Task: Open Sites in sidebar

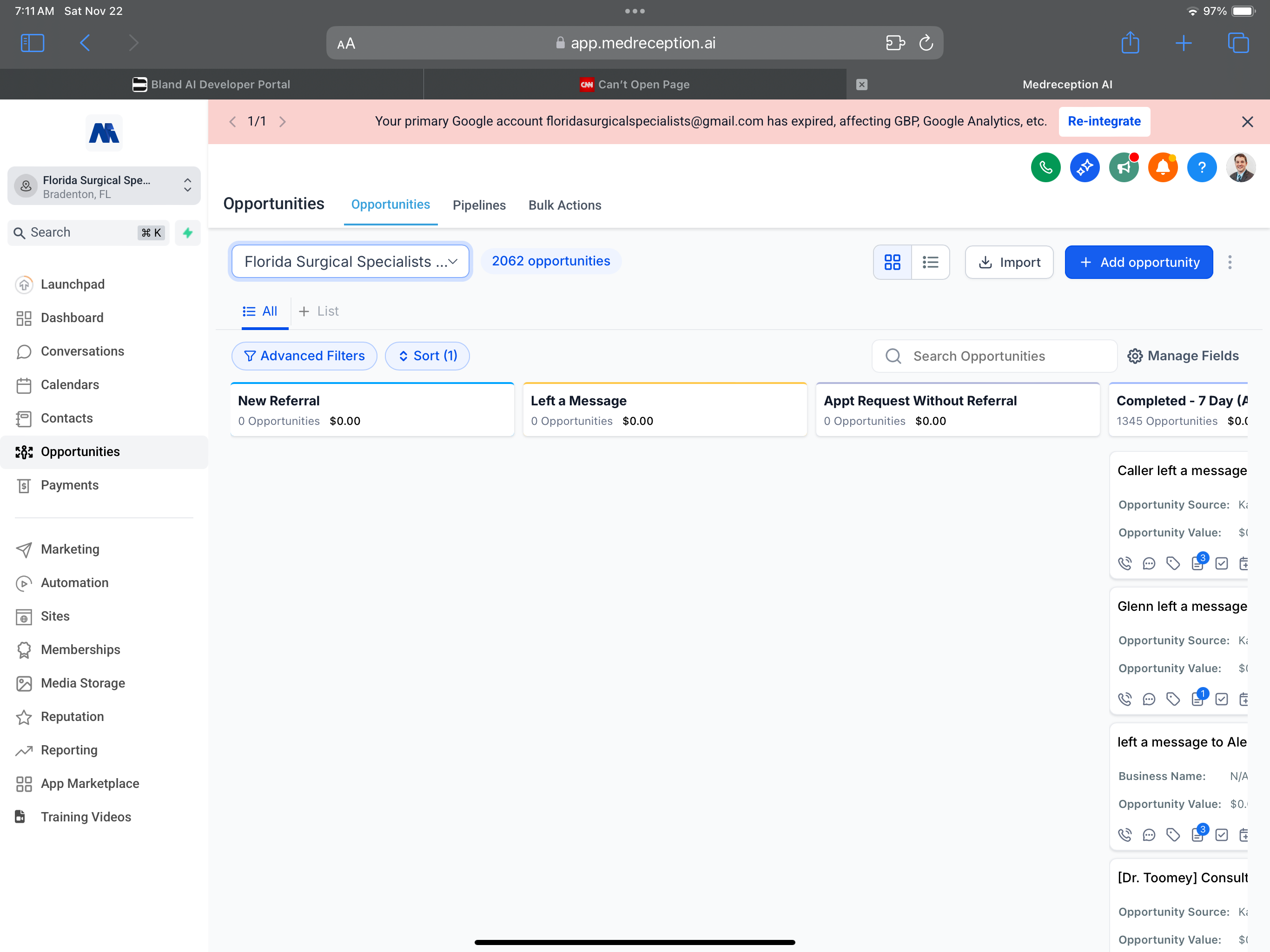Action: coord(104,616)
